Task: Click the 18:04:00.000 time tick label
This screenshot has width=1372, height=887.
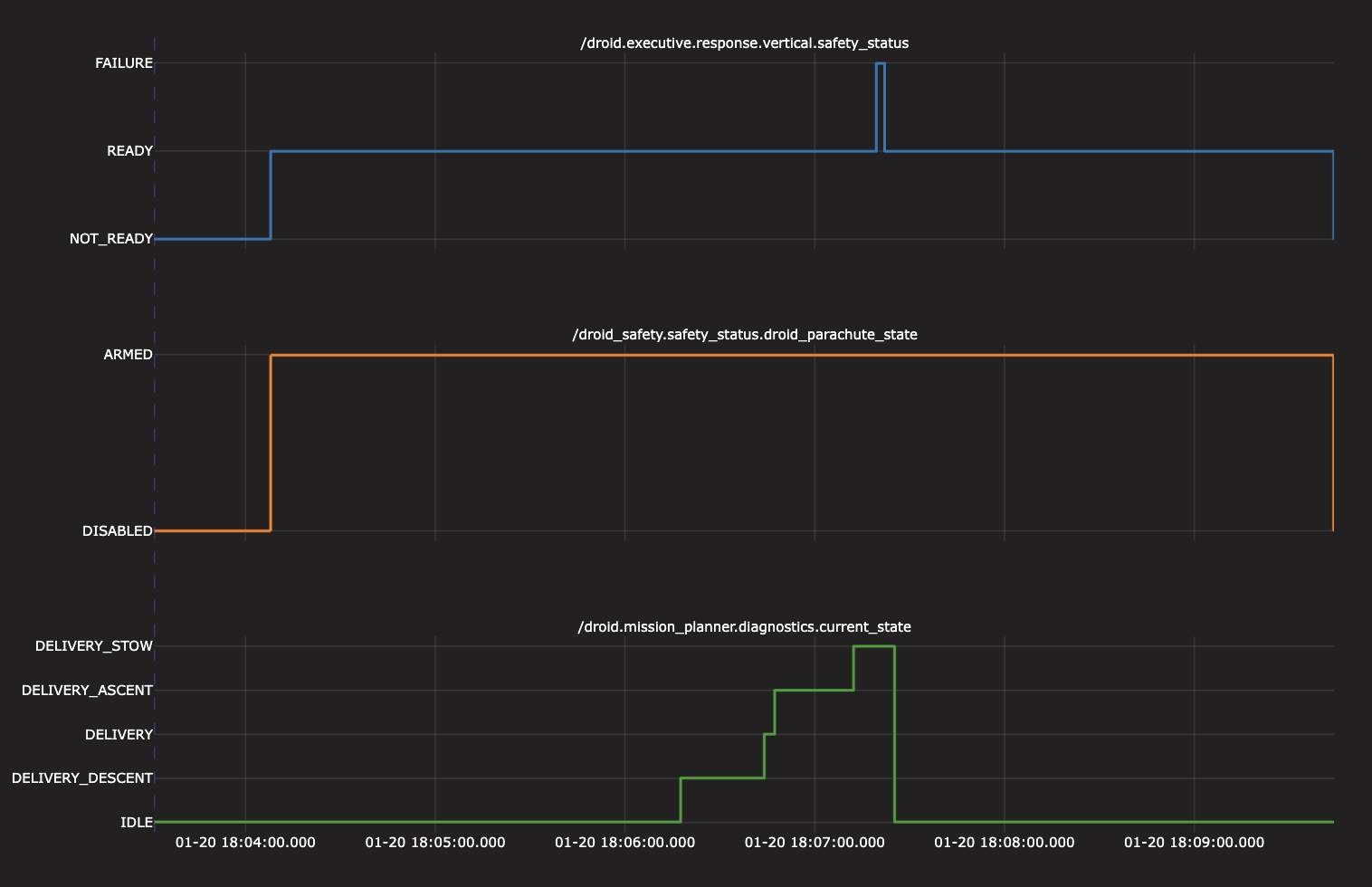Action: (245, 843)
